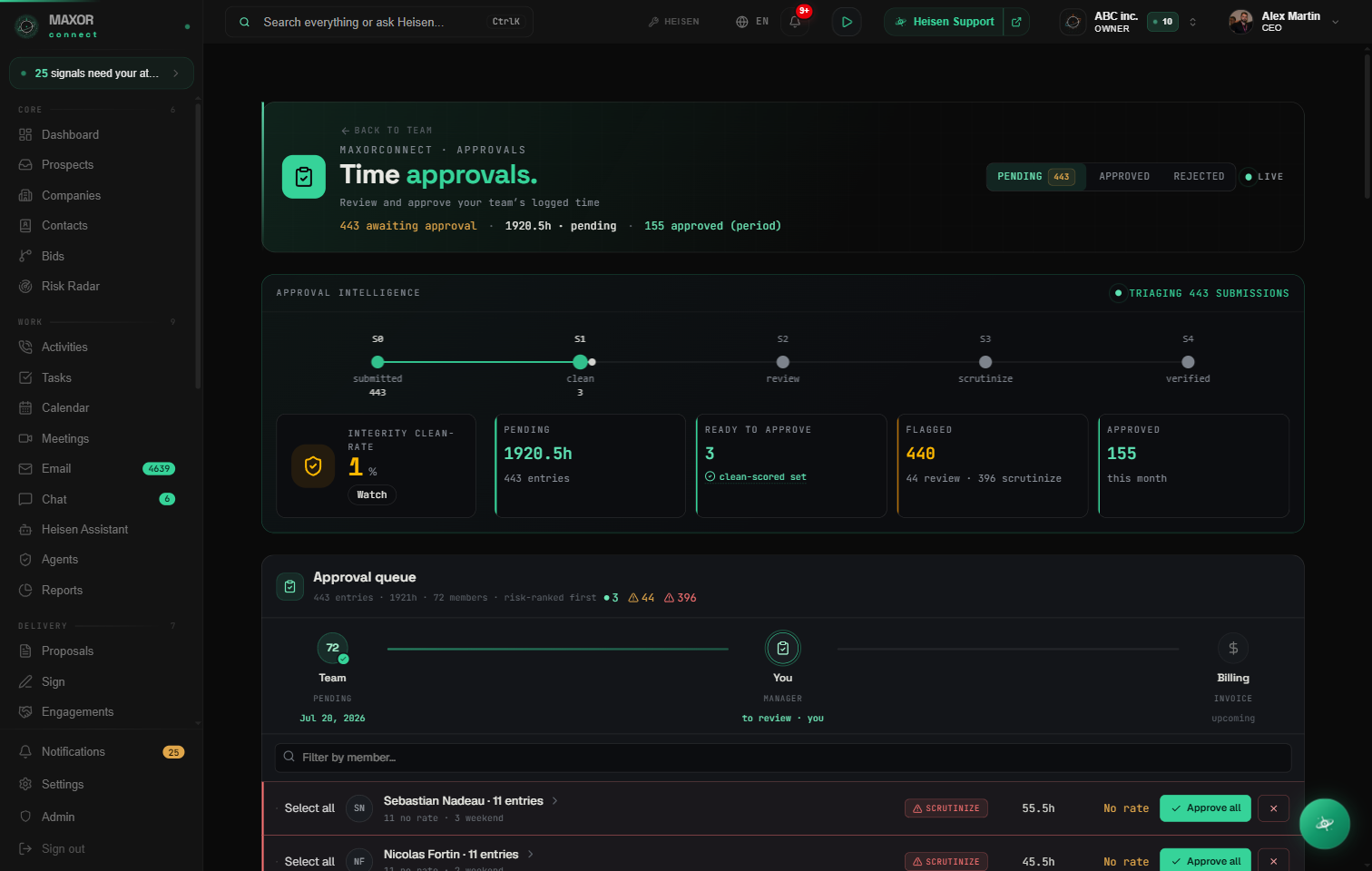1372x871 pixels.
Task: Open Email with 4639 badge
Action: point(98,469)
